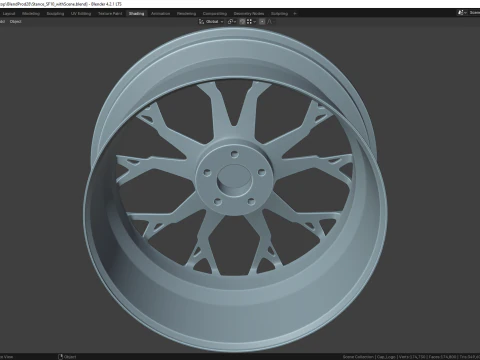Image resolution: width=480 pixels, height=360 pixels.
Task: Open the Compositing workspace tab
Action: 215,14
